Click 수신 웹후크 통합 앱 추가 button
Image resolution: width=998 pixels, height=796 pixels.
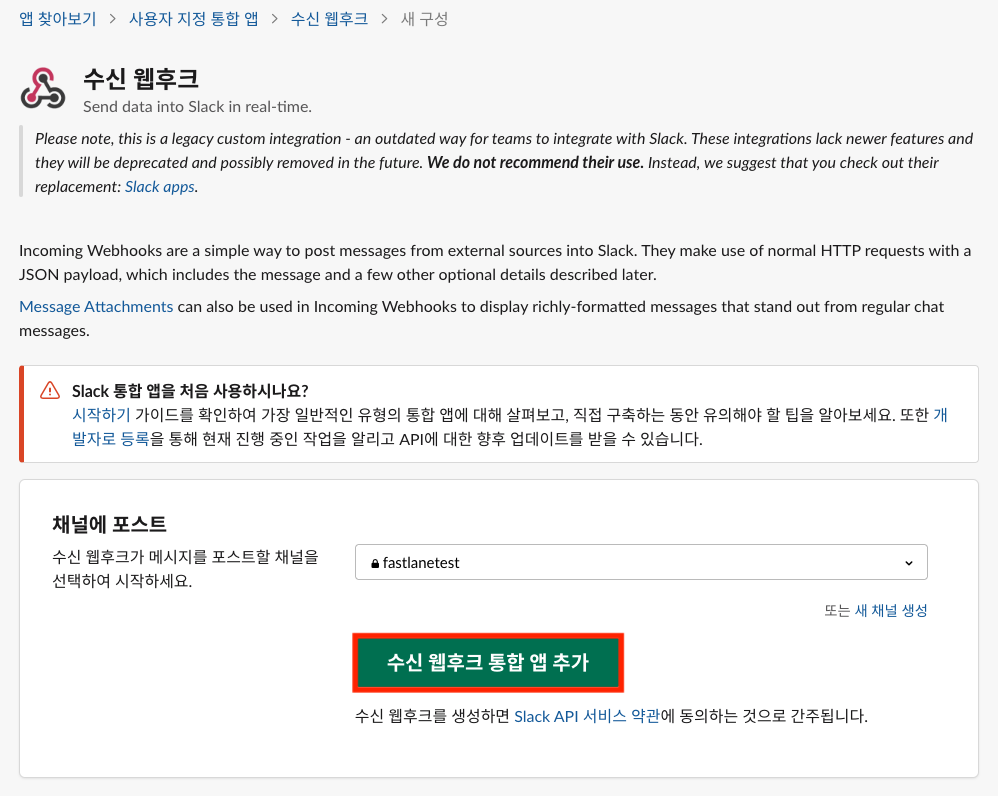[488, 662]
